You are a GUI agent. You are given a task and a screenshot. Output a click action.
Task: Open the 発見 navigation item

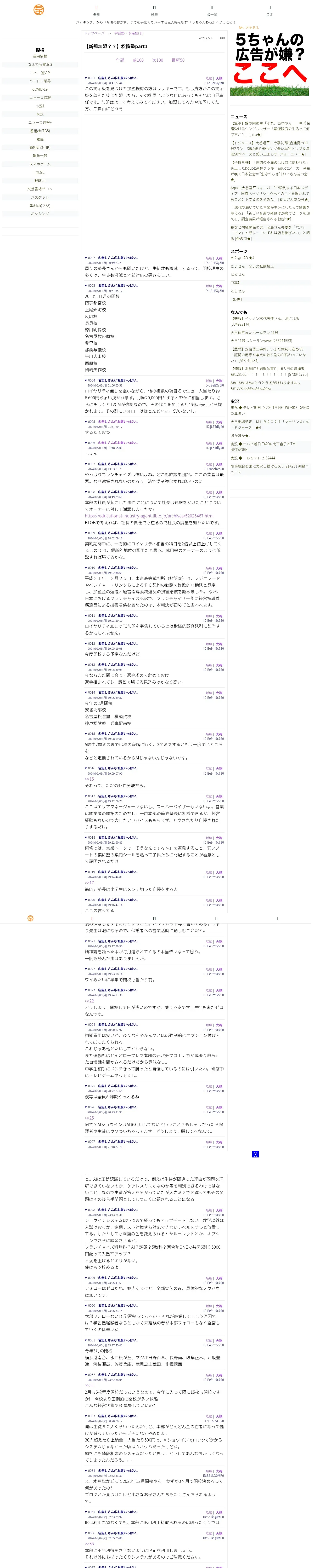click(96, 10)
